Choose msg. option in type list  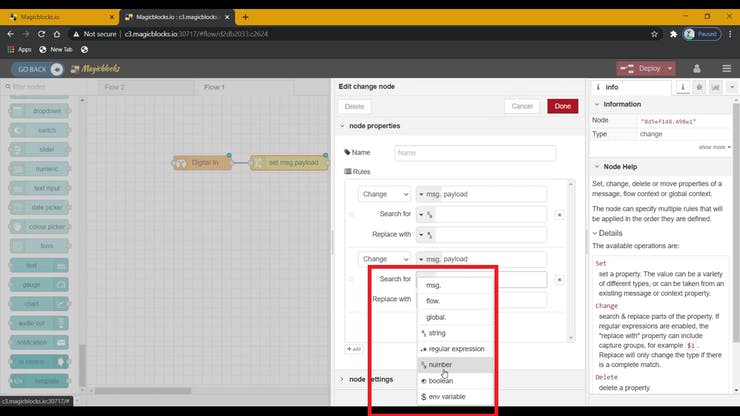[455, 285]
